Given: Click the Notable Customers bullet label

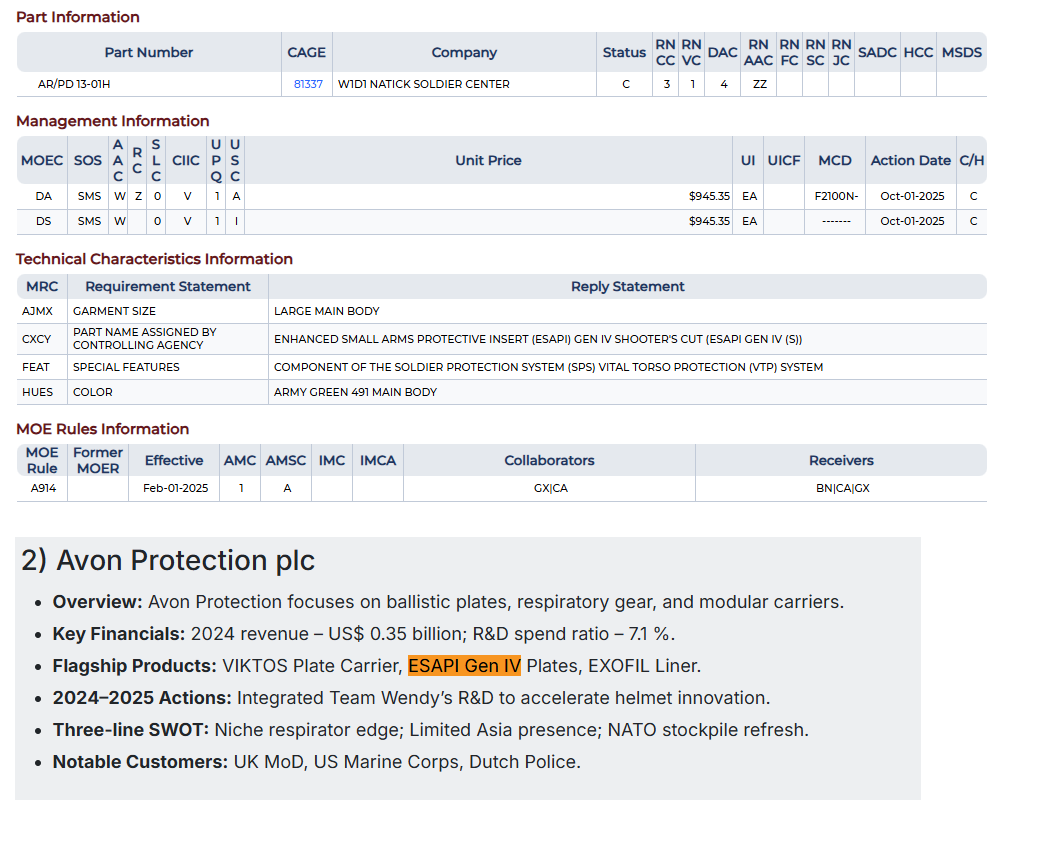Looking at the screenshot, I should 140,762.
